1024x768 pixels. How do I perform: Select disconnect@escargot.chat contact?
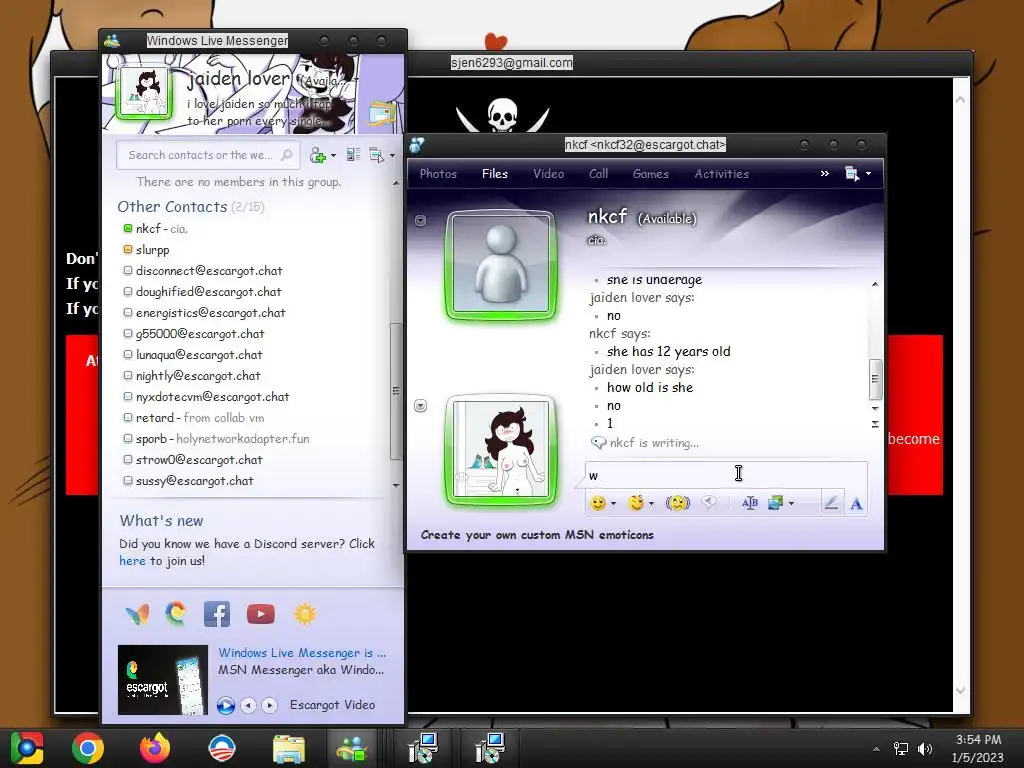(203, 270)
